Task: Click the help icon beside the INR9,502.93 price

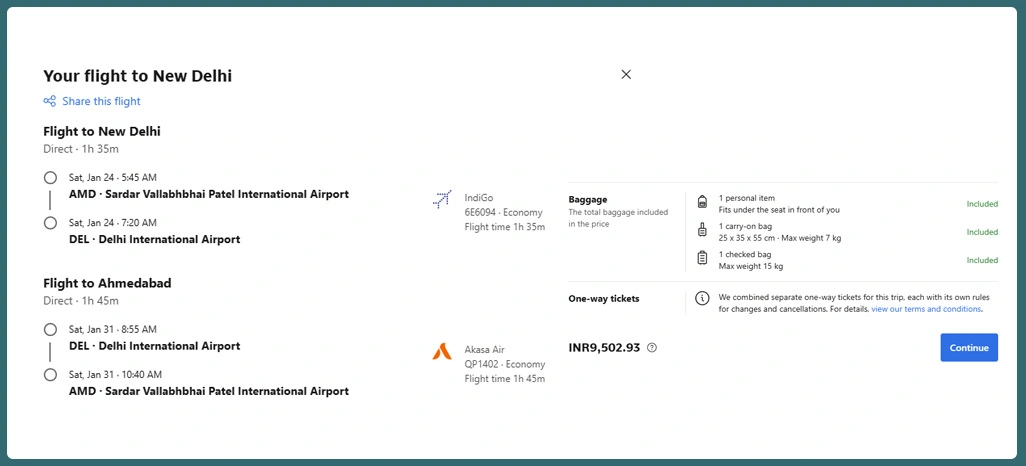Action: [652, 348]
